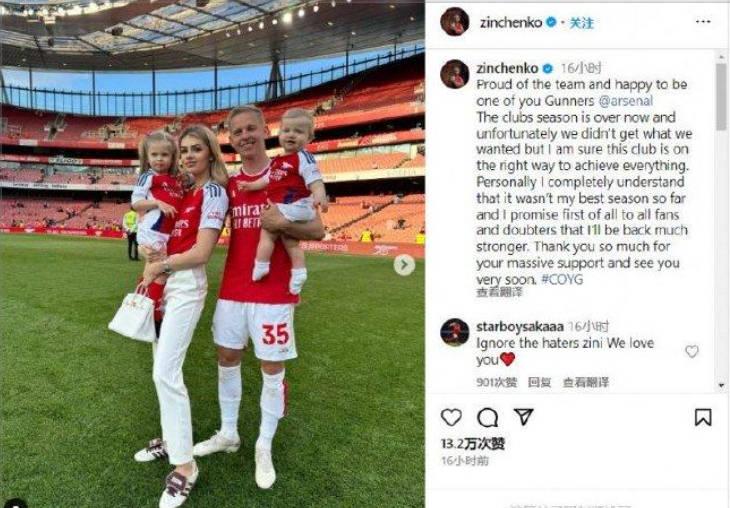
Task: Open starboysakaaa username link
Action: coord(520,326)
